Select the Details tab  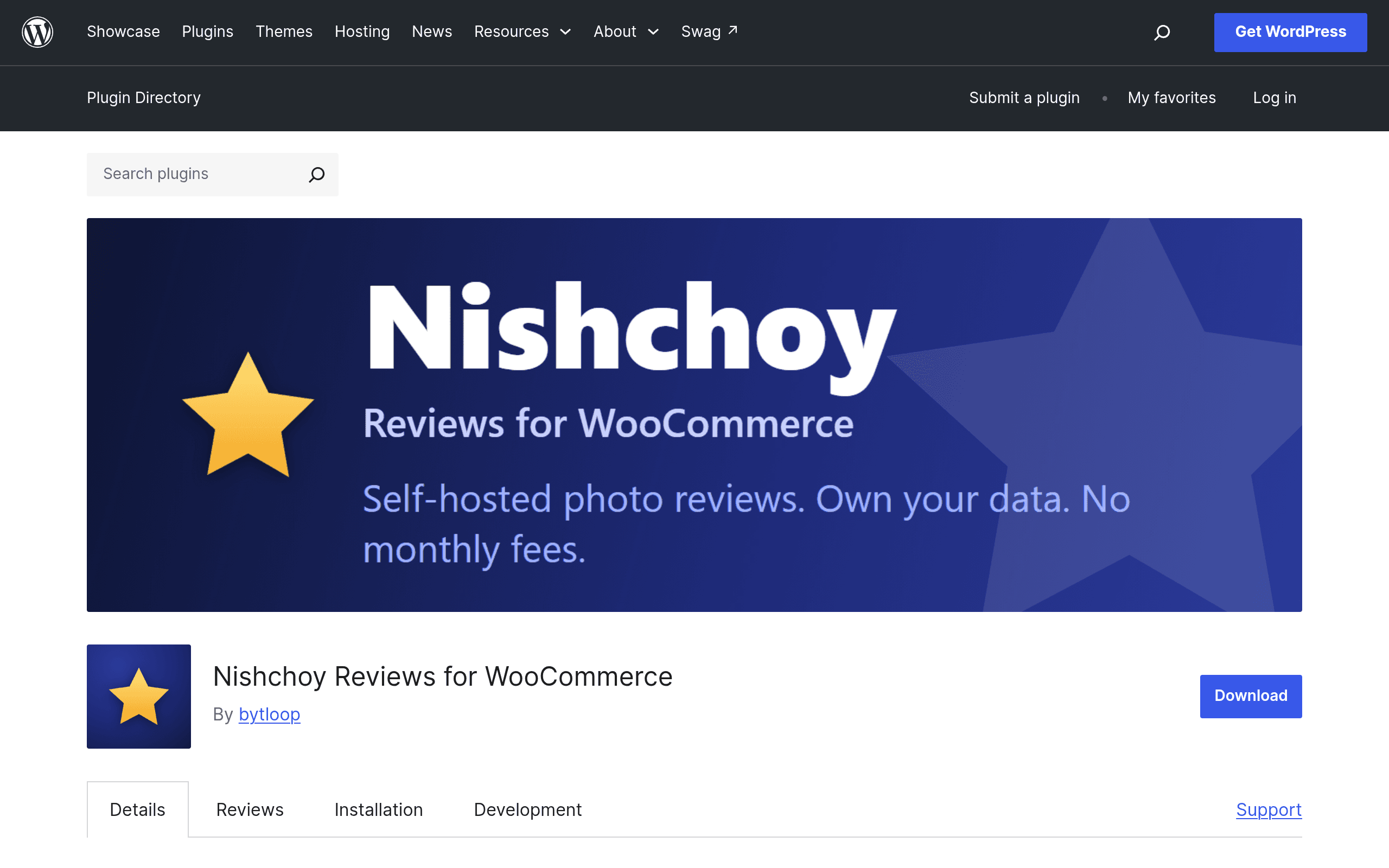pos(138,809)
